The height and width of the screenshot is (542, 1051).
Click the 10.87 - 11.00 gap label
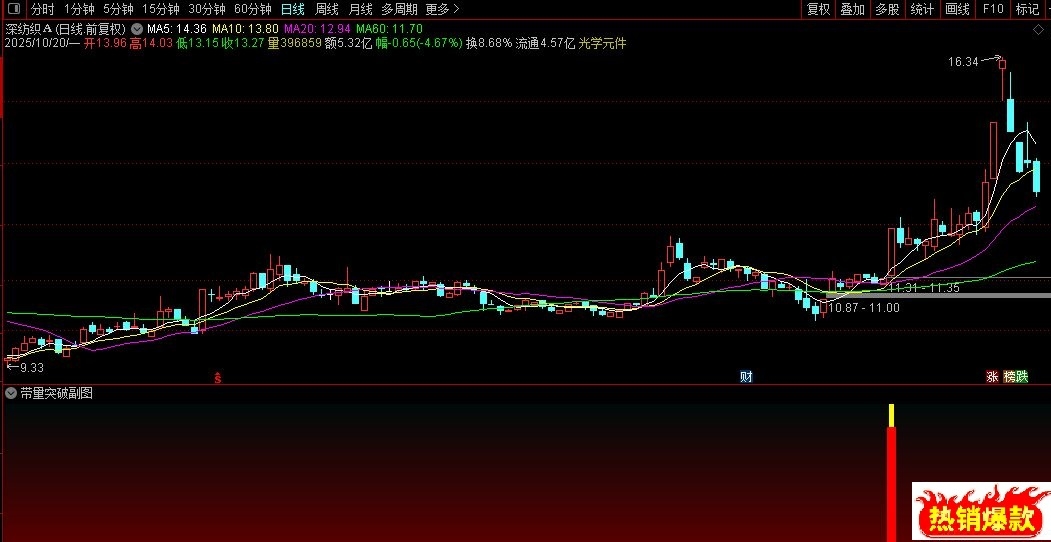(x=865, y=308)
